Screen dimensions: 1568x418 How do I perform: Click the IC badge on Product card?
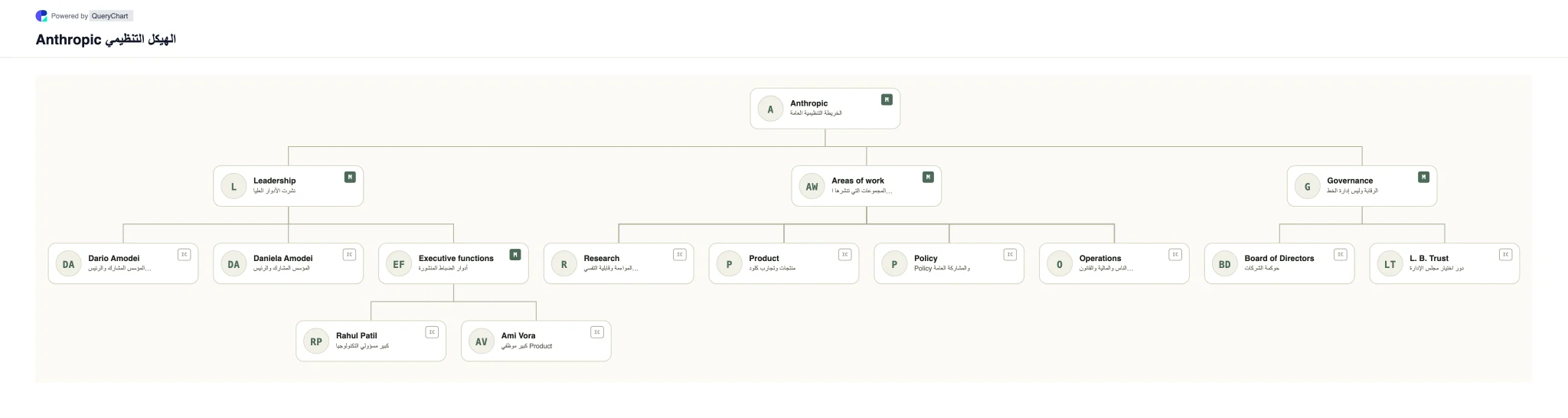[x=845, y=254]
